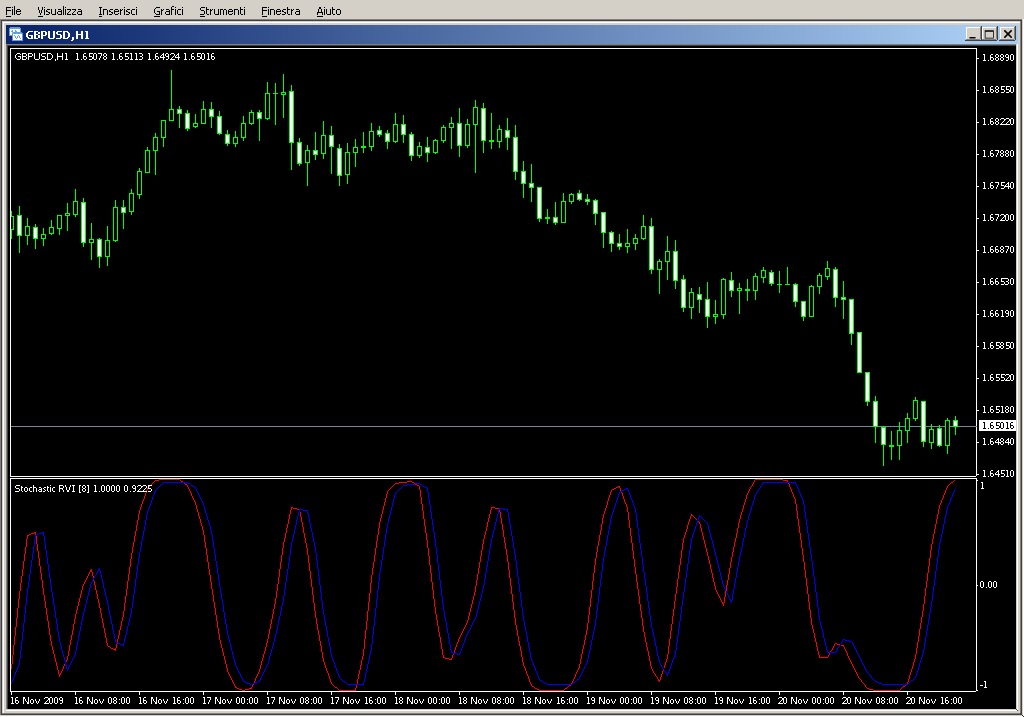
Task: Maximize the GBPUSD,H1 chart window
Action: pos(989,34)
